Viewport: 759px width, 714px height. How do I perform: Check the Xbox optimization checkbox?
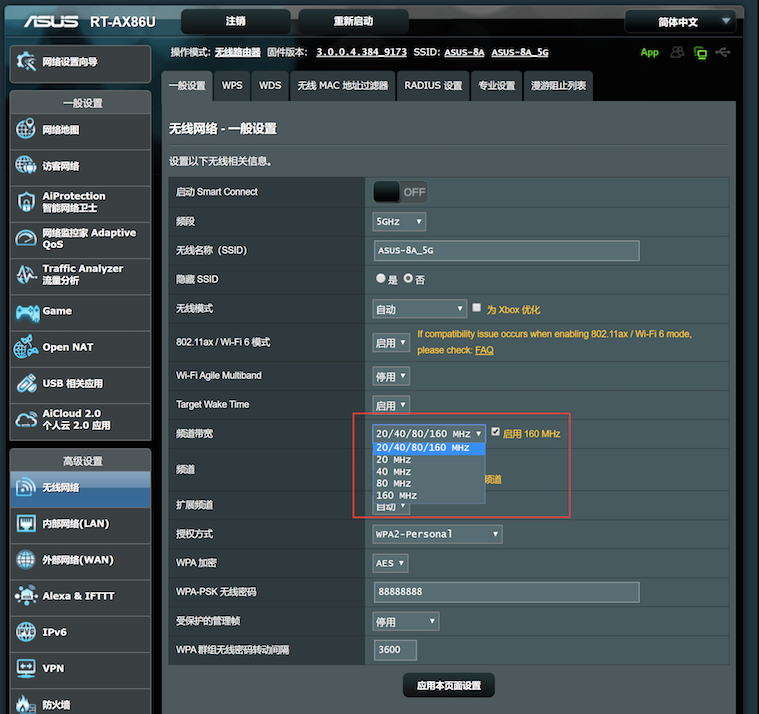[476, 307]
